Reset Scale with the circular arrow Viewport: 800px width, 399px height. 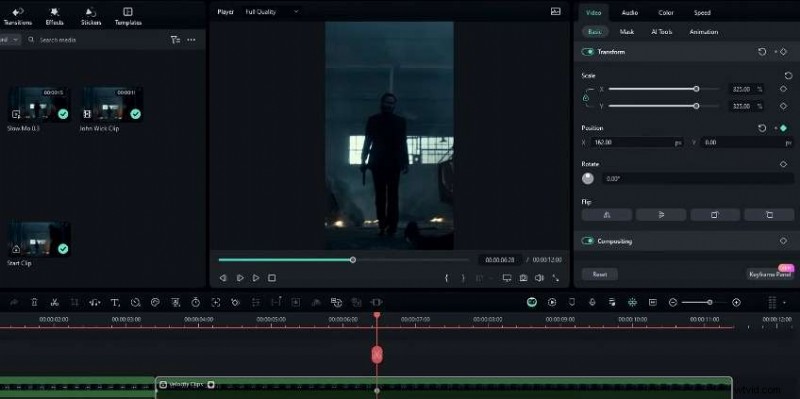(x=788, y=76)
